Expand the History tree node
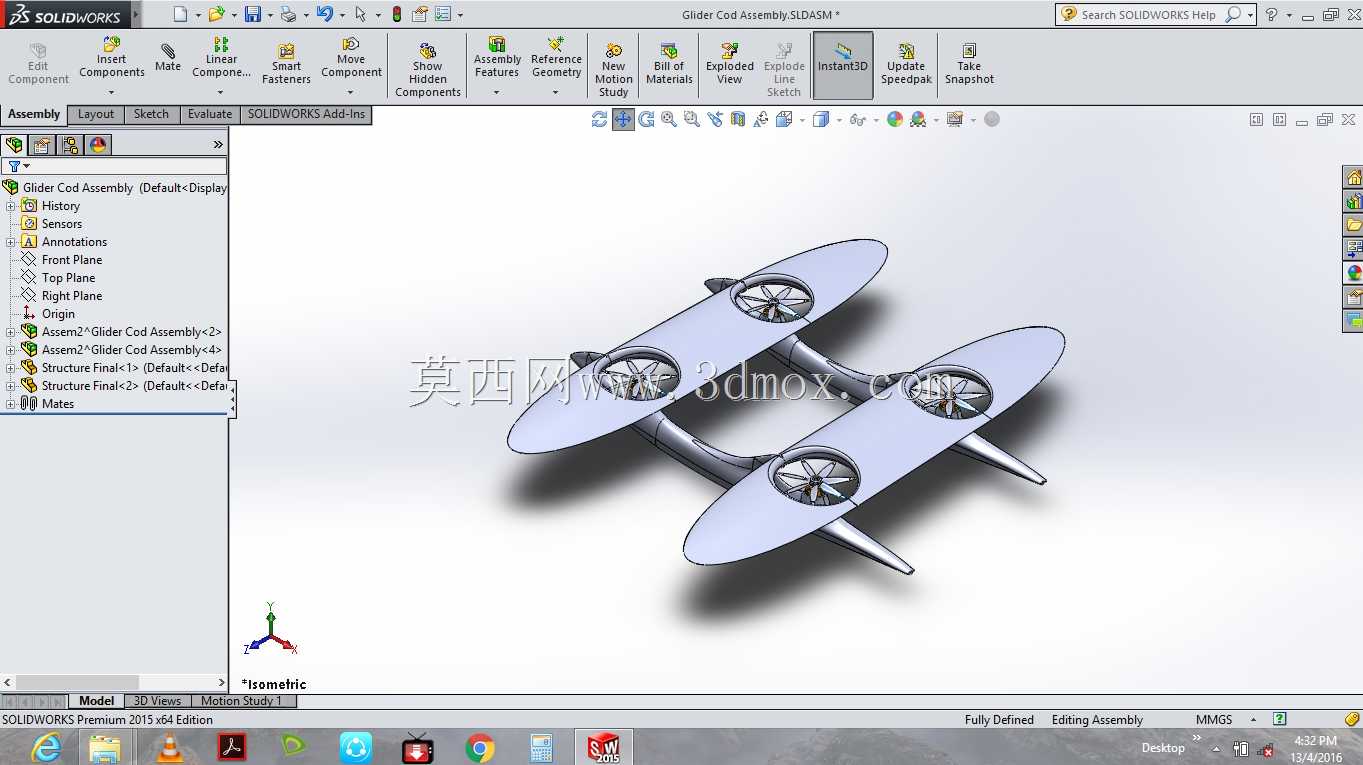The image size is (1363, 765). [11, 206]
